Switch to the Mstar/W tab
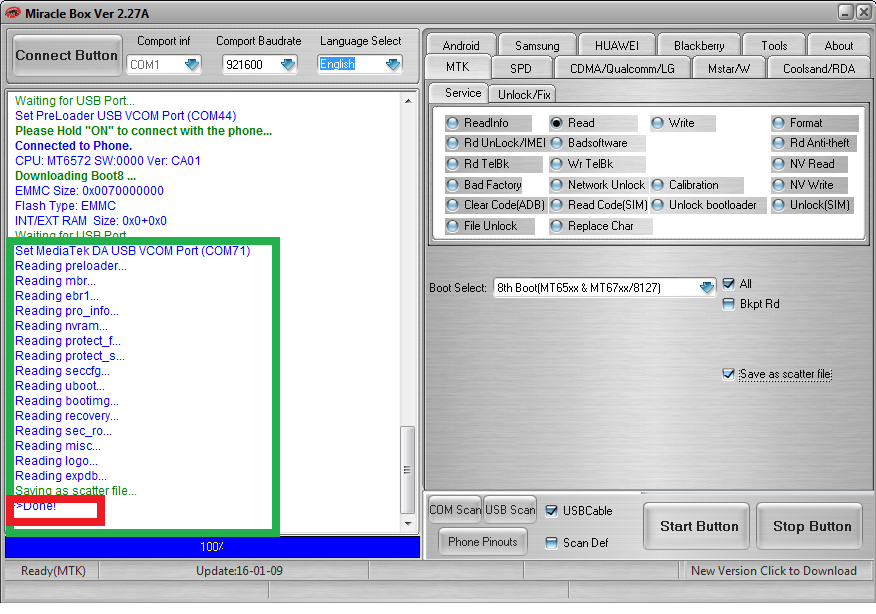876x614 pixels. (x=729, y=68)
